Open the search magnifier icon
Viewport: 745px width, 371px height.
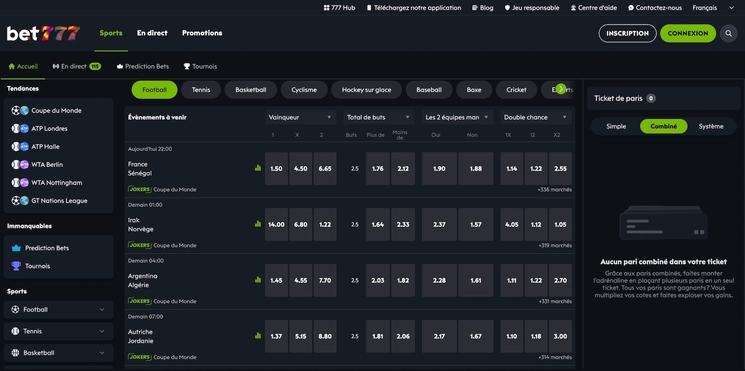point(728,34)
